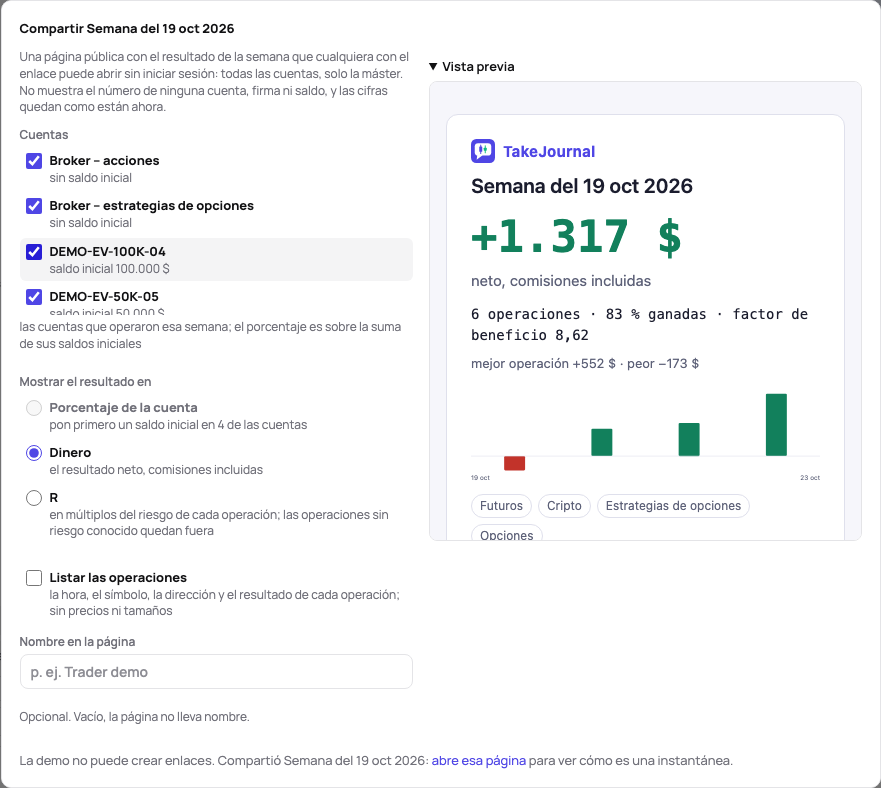The width and height of the screenshot is (881, 788).
Task: Click the mejor operación +552 $ line
Action: (x=585, y=364)
